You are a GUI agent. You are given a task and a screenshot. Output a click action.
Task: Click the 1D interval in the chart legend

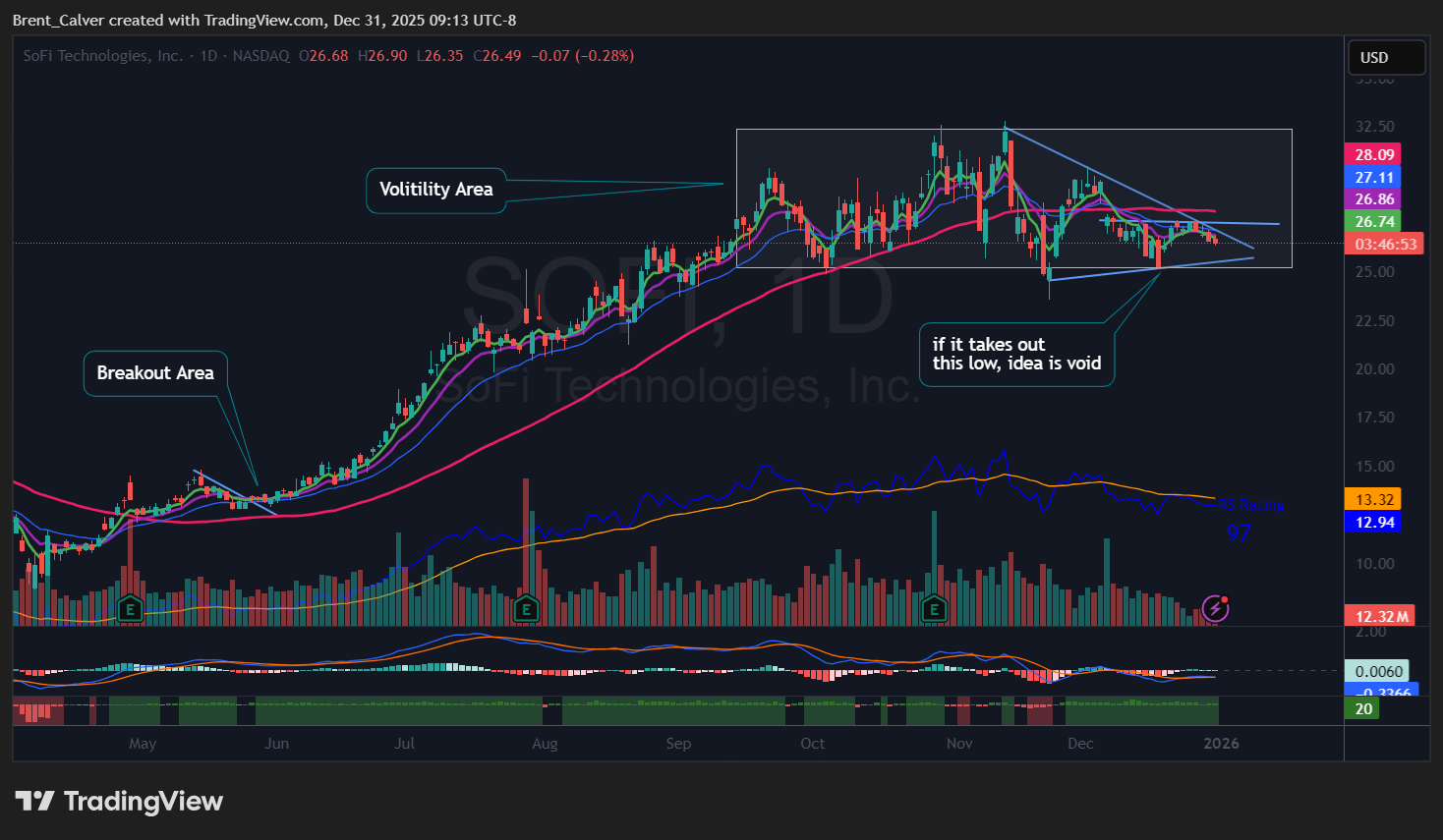click(208, 56)
